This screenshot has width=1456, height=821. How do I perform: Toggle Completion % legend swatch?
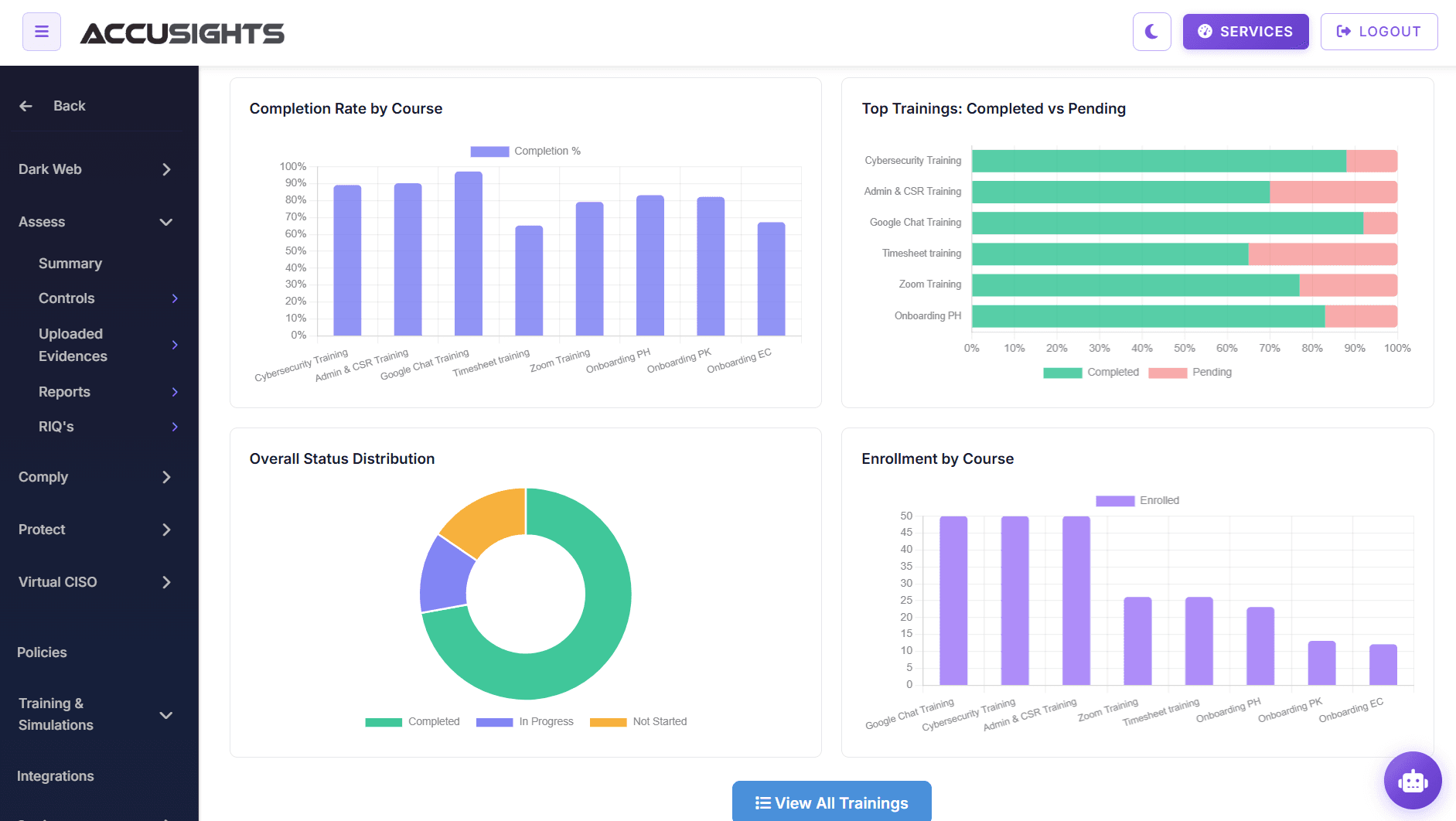[489, 152]
